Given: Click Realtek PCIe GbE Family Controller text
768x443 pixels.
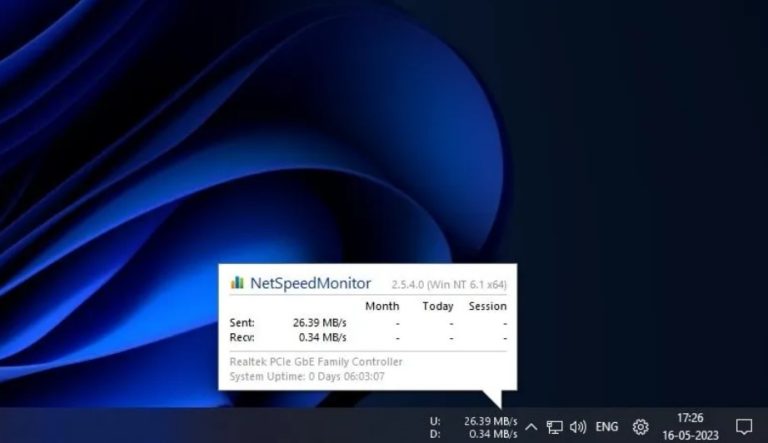Looking at the screenshot, I should tap(316, 361).
